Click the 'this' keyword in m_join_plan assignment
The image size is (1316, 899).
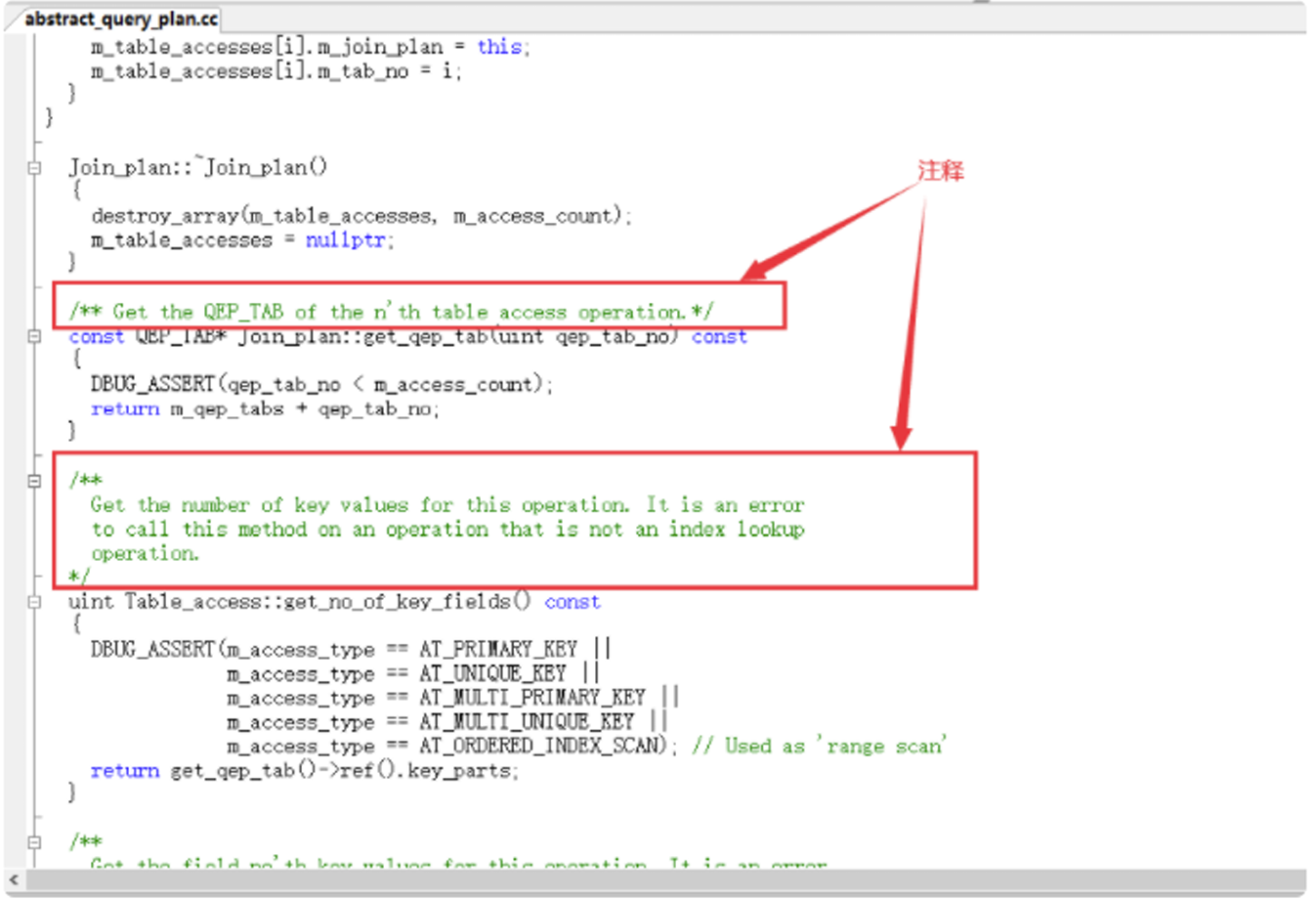(498, 47)
